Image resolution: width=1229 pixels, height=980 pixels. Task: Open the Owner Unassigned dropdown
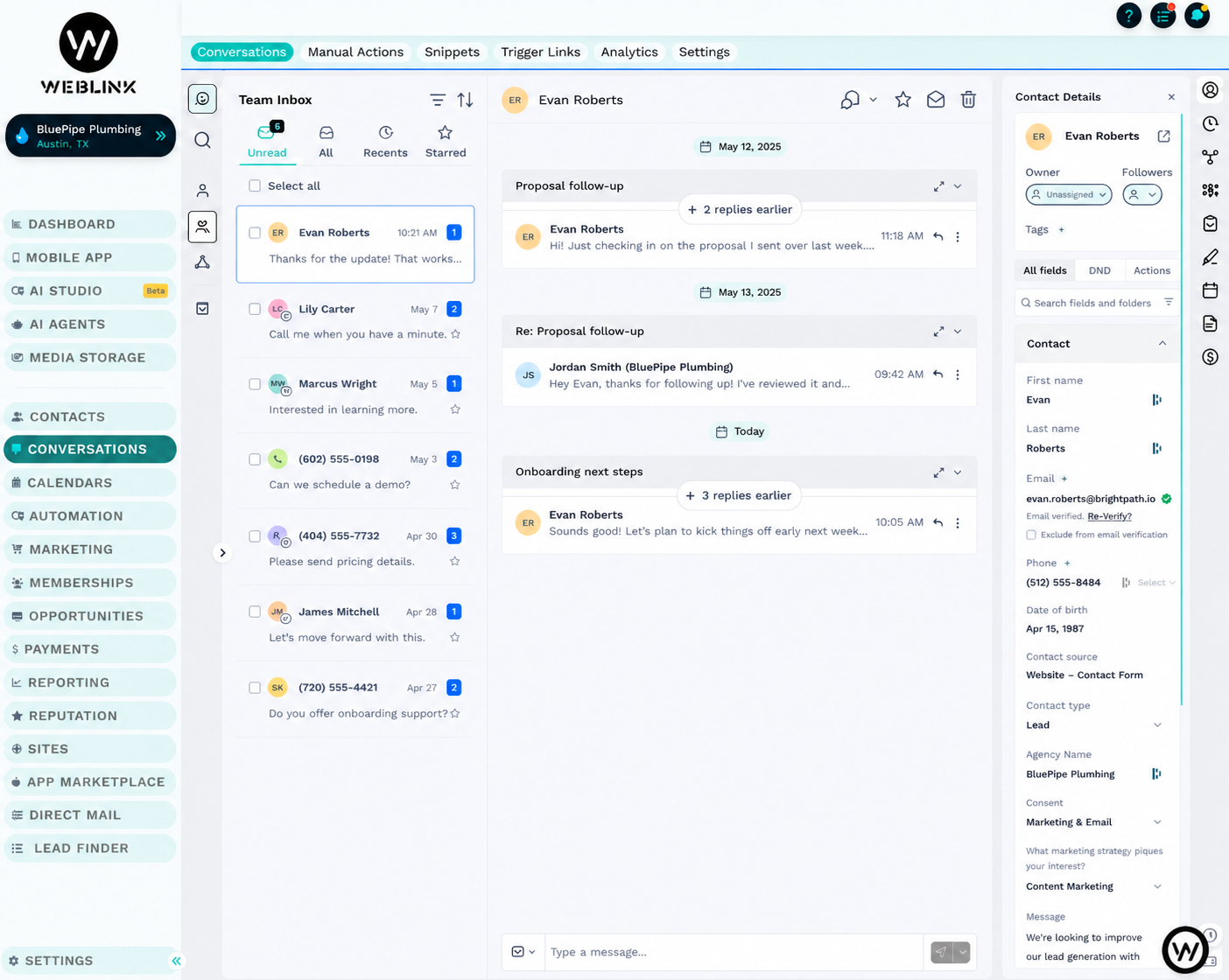[x=1069, y=194]
